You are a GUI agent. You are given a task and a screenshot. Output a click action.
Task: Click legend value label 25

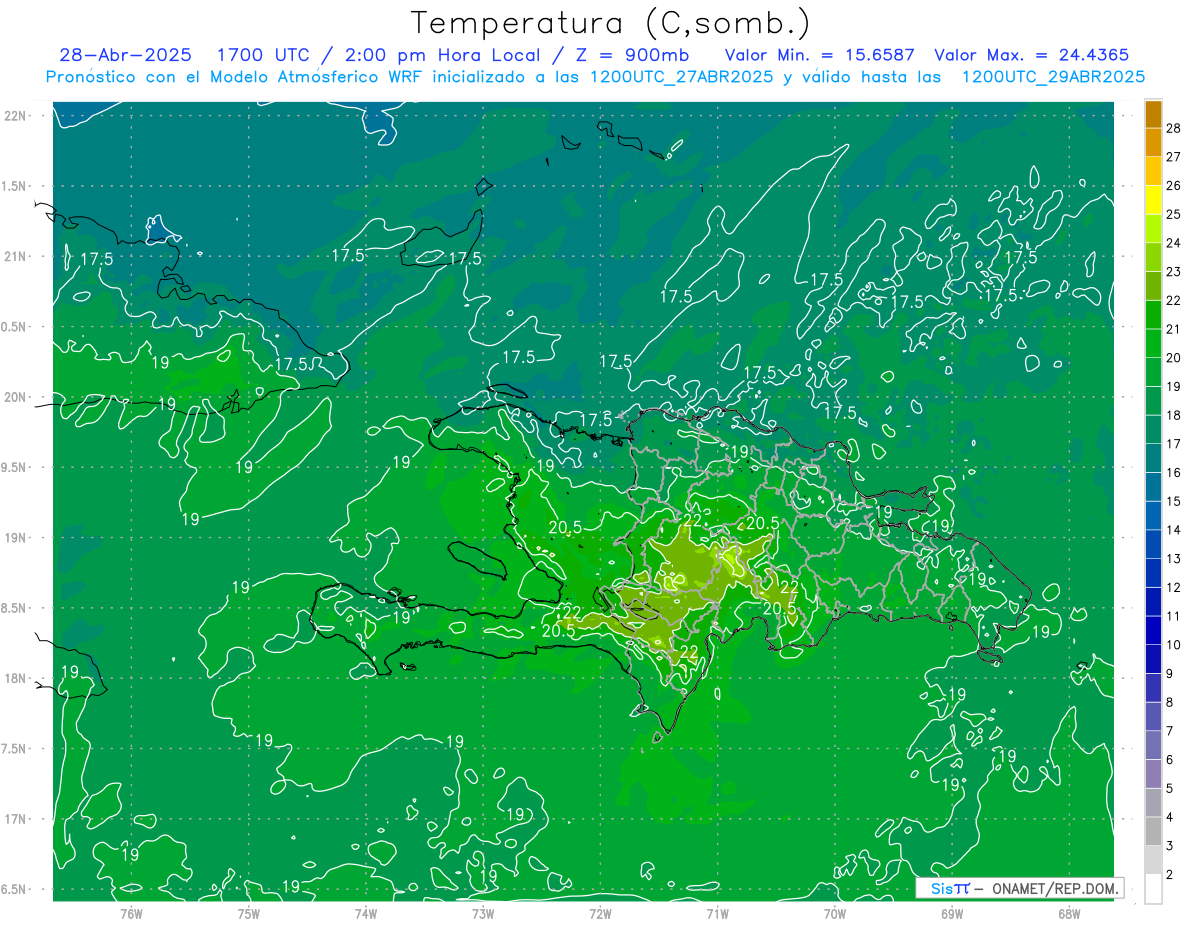(x=1174, y=214)
